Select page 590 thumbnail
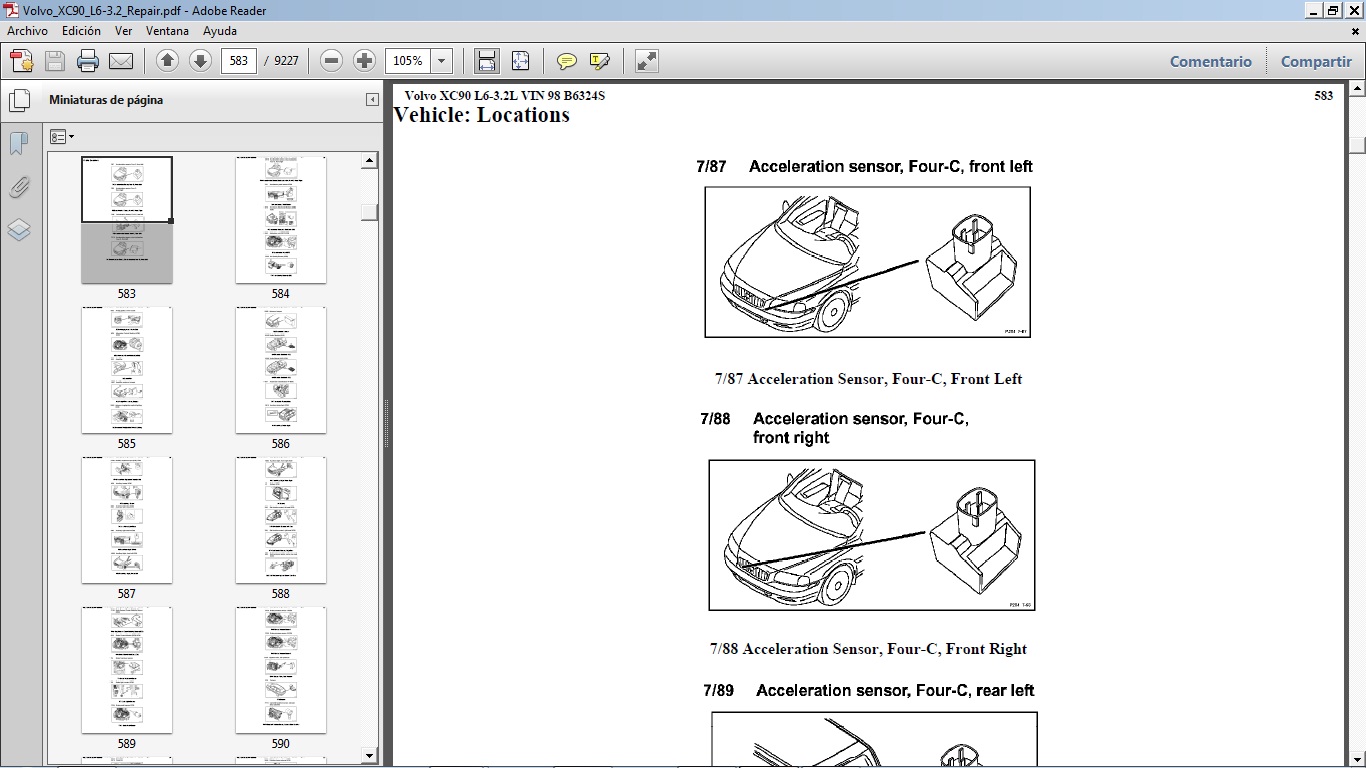The image size is (1366, 768). coord(281,670)
